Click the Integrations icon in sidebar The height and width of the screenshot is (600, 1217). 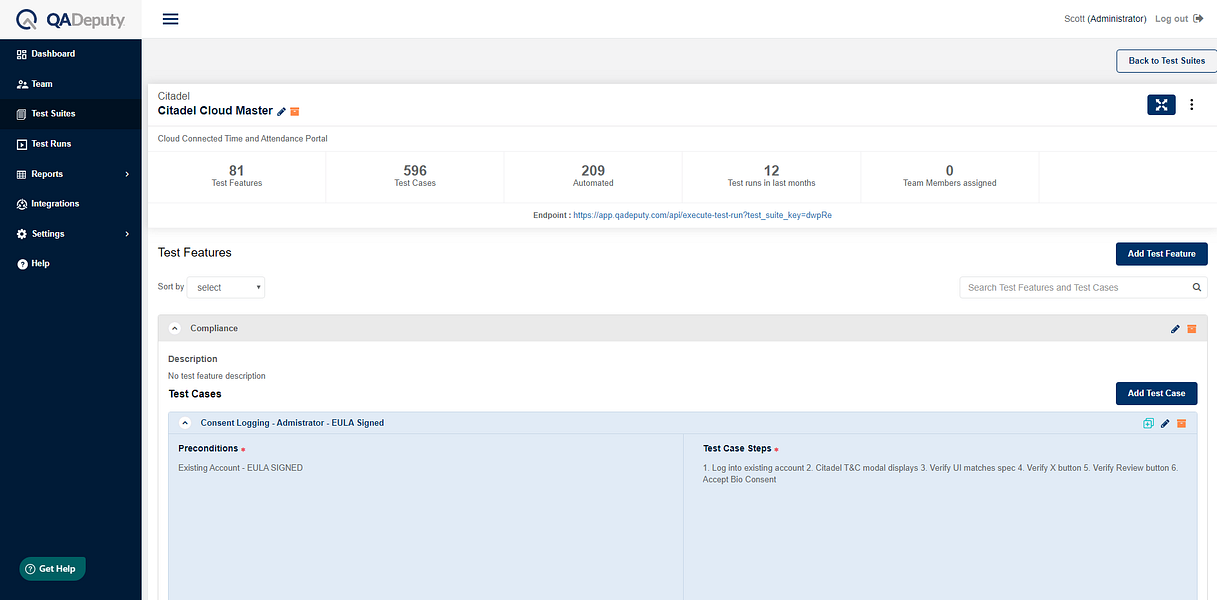tap(22, 204)
